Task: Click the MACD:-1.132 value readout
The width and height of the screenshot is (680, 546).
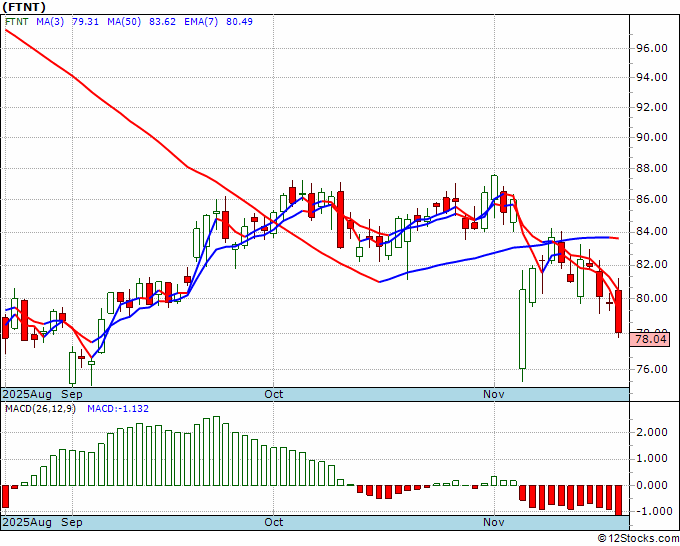Action: [118, 409]
